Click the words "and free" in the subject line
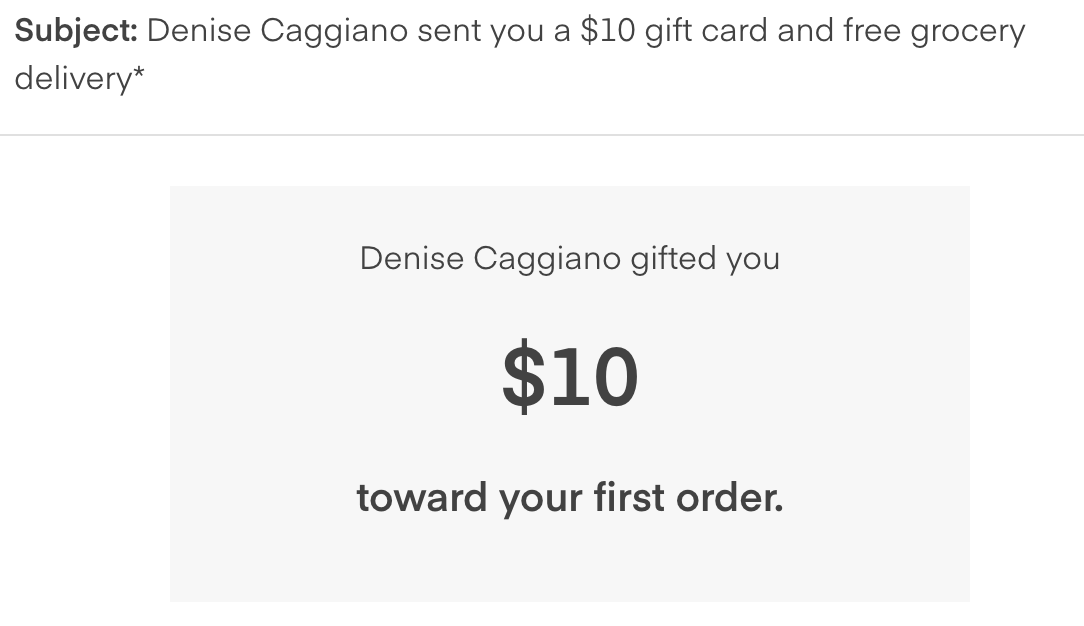This screenshot has height=626, width=1084. 839,31
